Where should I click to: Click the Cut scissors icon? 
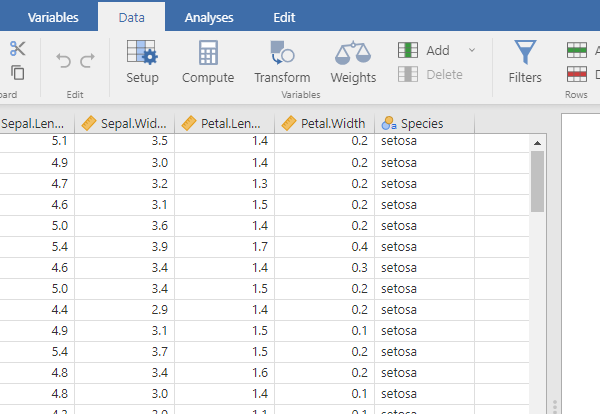click(x=18, y=49)
